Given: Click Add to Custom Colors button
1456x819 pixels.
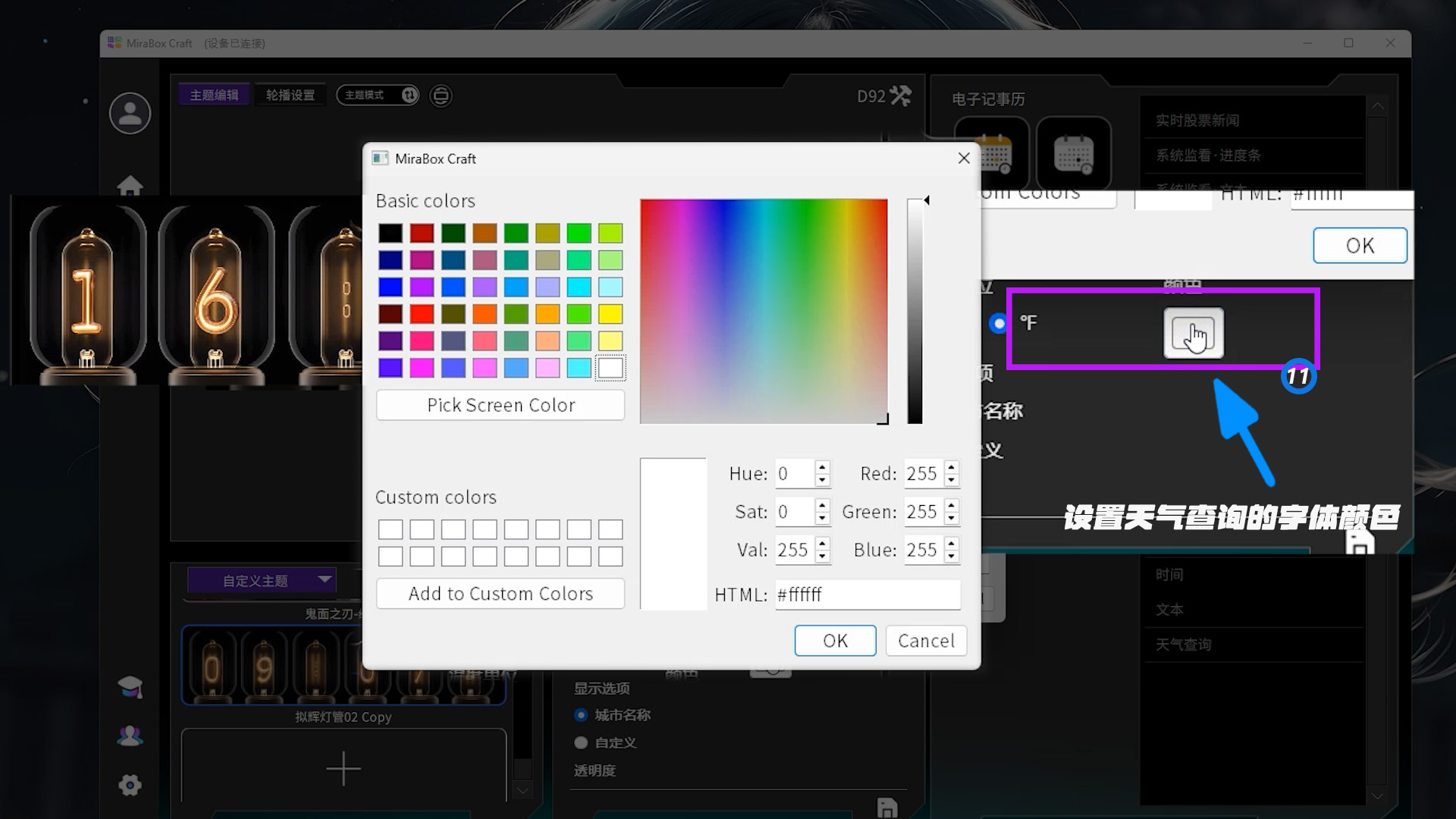Looking at the screenshot, I should coord(500,594).
